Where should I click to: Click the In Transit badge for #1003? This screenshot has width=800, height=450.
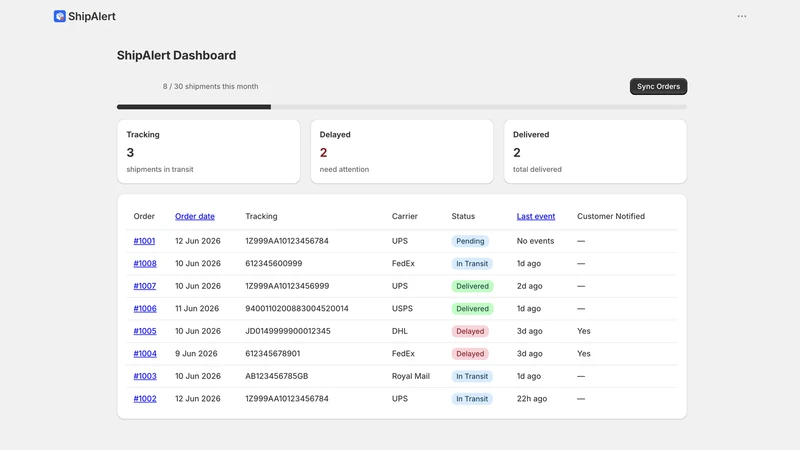pyautogui.click(x=472, y=376)
